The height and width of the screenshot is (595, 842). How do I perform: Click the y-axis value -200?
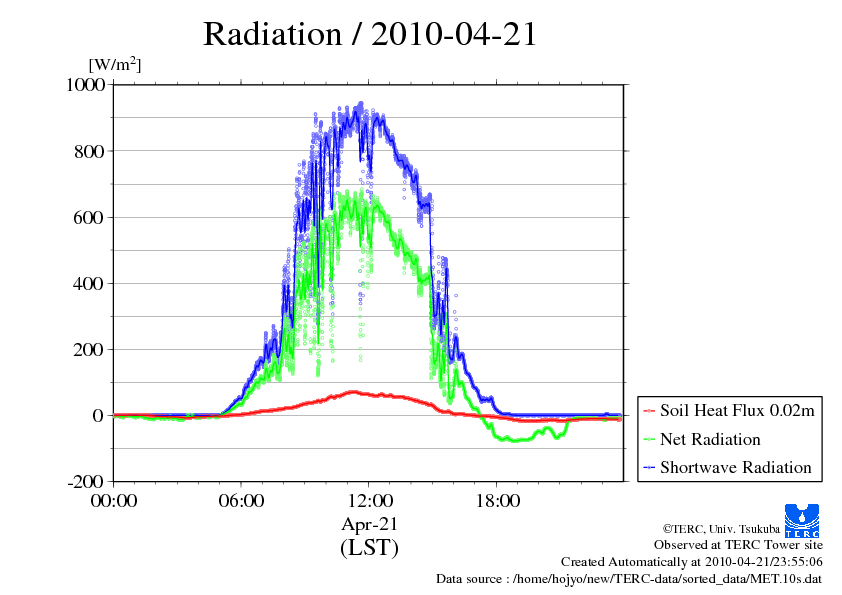click(x=86, y=482)
